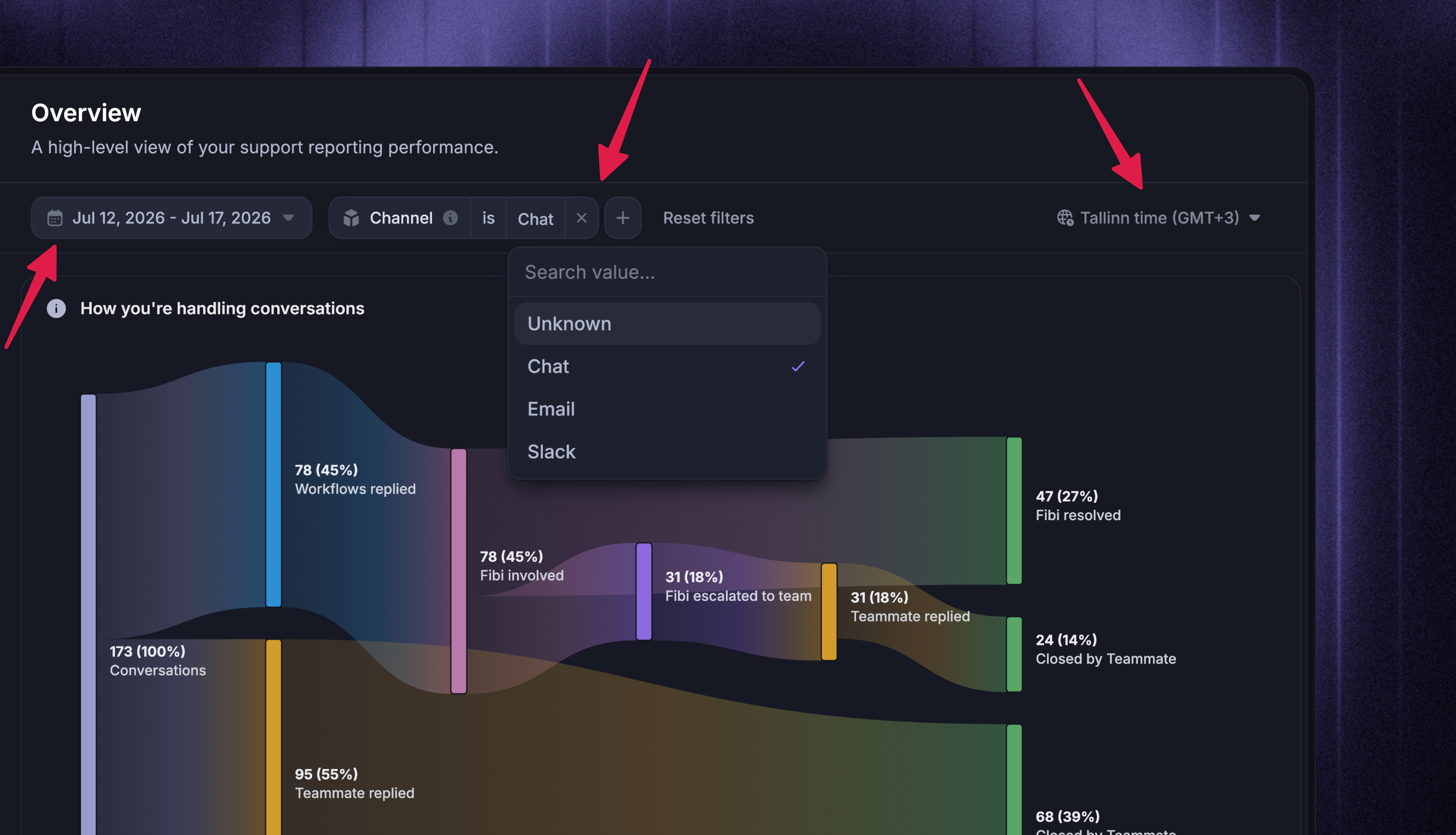Viewport: 1456px width, 835px height.
Task: Click the green Fibi resolved node bar
Action: click(x=1014, y=510)
